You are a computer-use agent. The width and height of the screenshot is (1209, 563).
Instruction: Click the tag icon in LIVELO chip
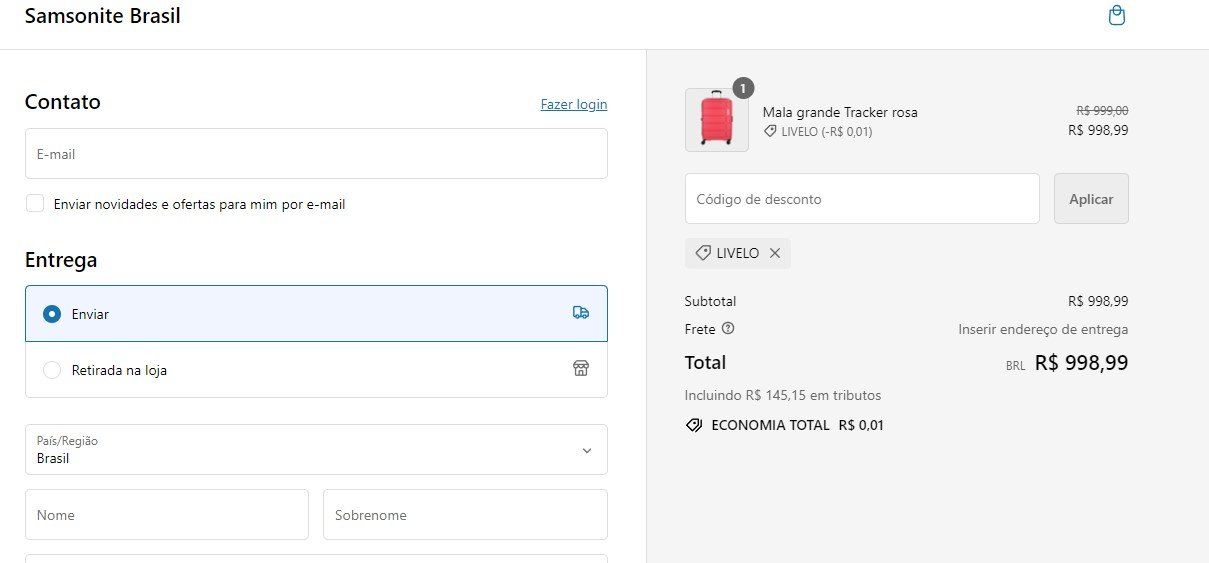tap(703, 253)
